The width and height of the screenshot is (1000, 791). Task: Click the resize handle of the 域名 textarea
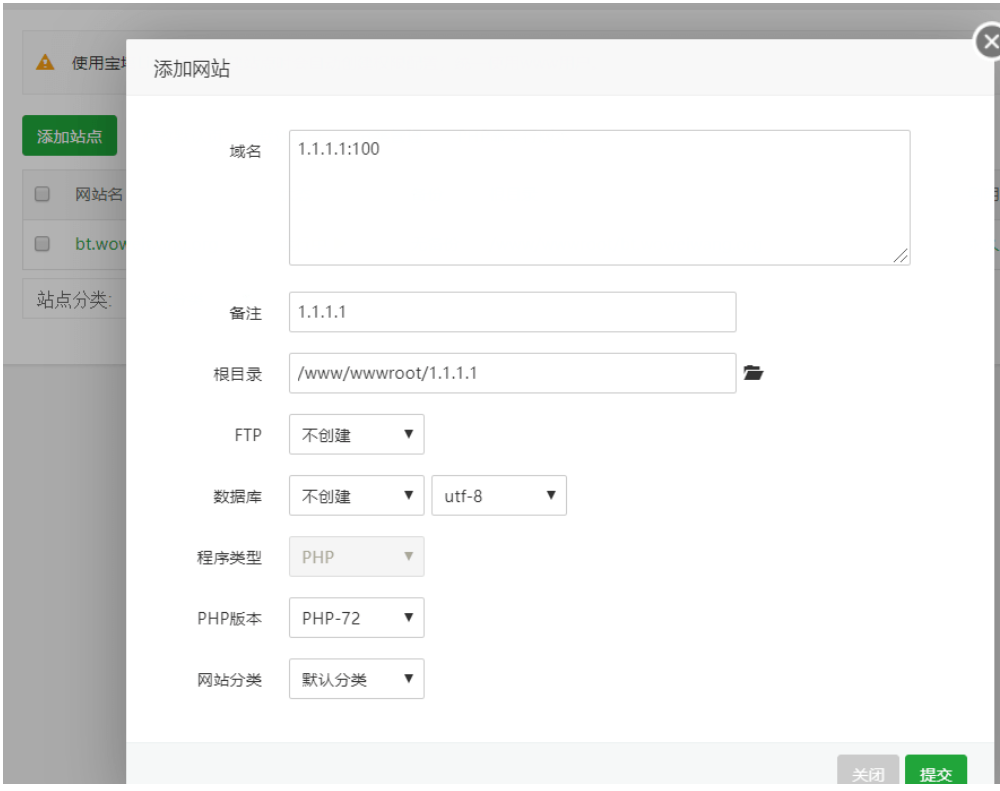[x=901, y=256]
